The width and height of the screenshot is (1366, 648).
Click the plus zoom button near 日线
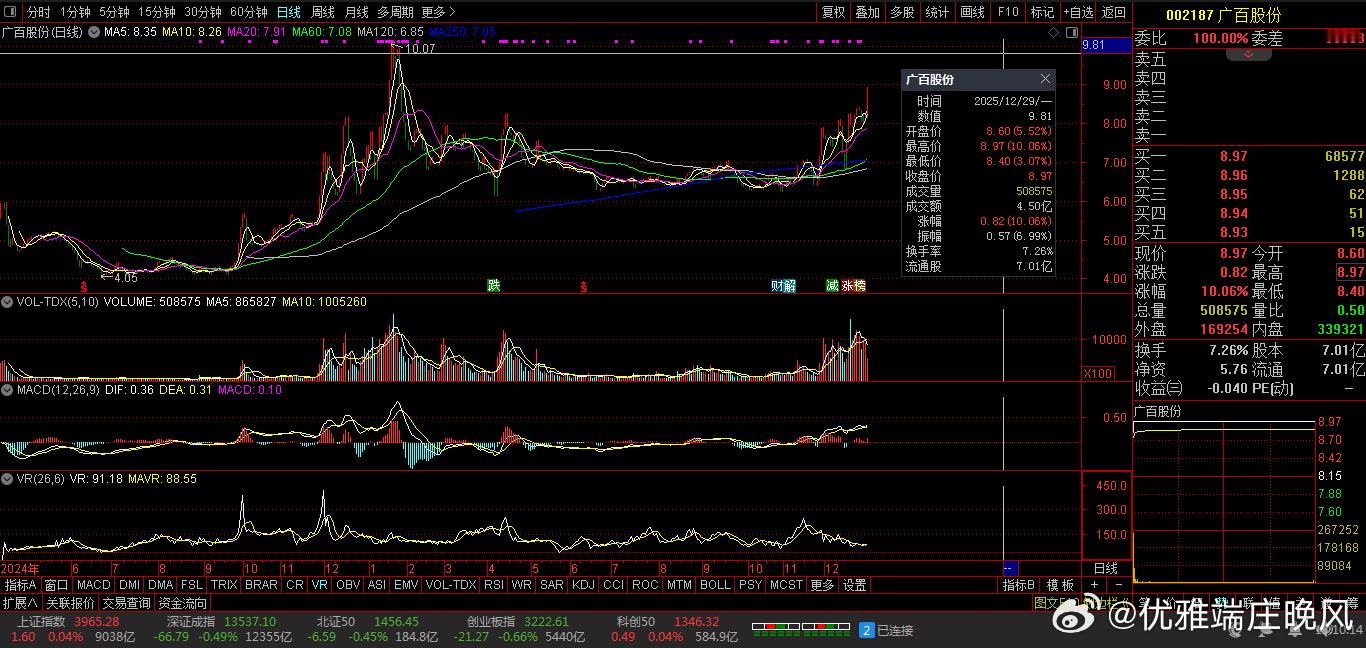click(x=1094, y=584)
